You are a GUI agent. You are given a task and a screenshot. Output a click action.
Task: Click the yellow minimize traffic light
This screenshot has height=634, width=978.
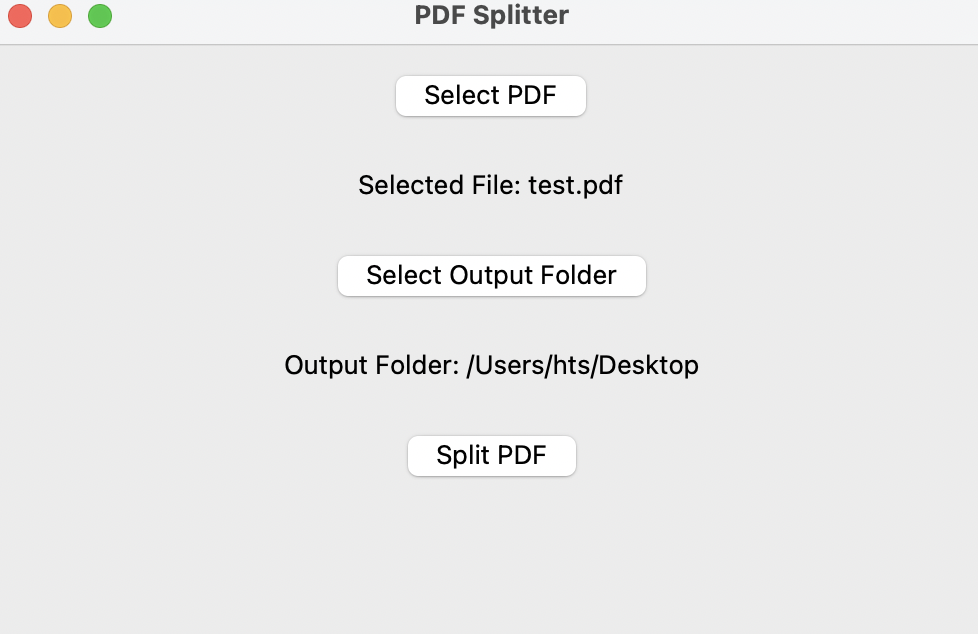click(59, 16)
